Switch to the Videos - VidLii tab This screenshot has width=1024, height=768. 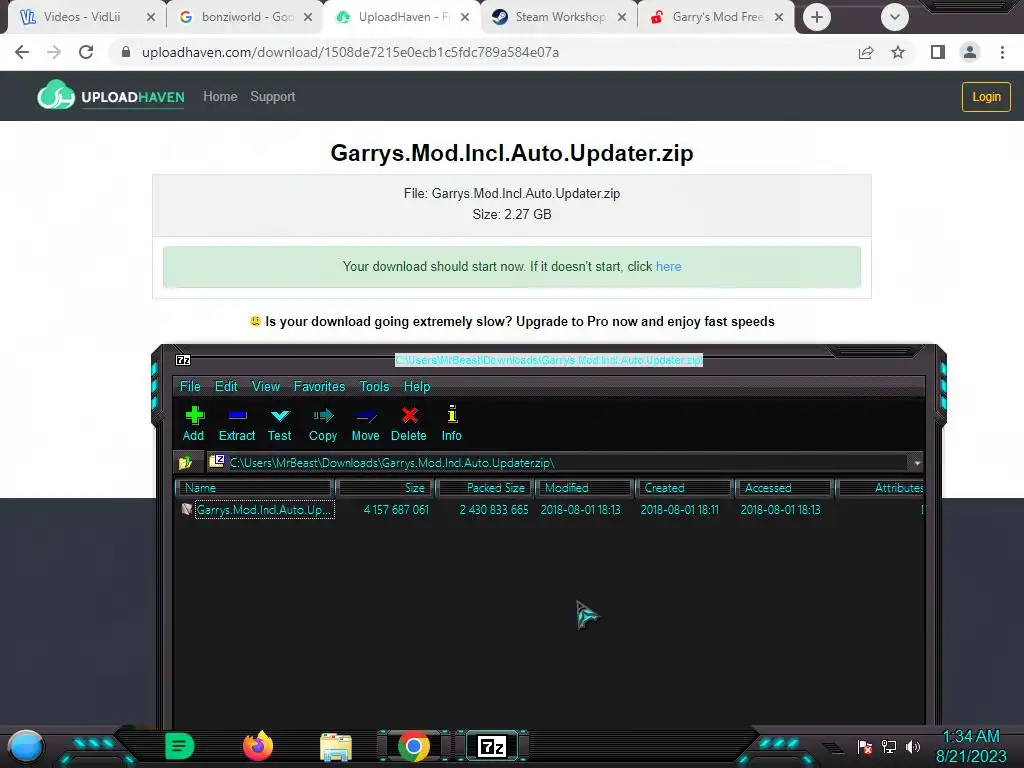(87, 17)
